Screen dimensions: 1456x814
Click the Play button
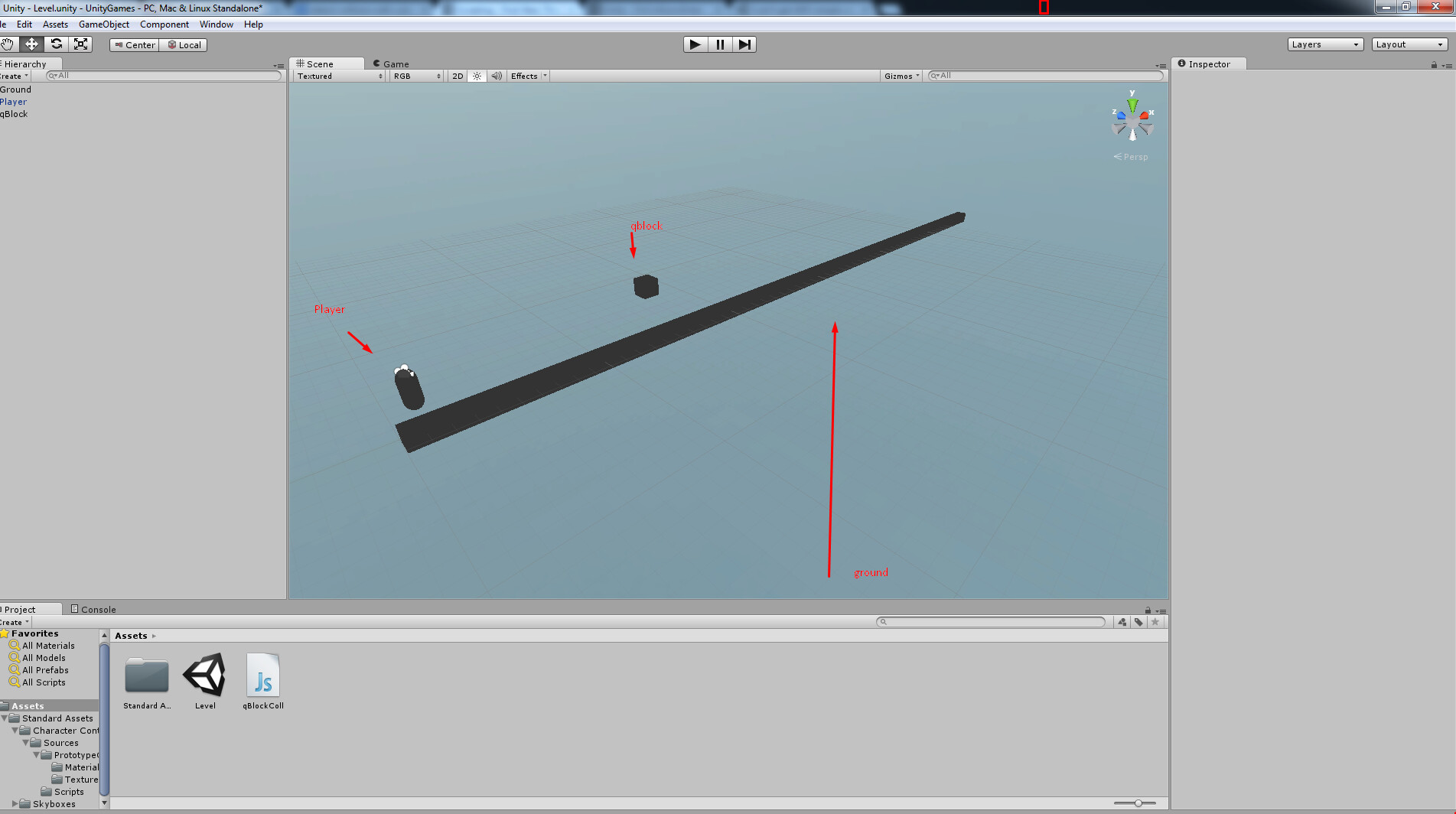695,44
